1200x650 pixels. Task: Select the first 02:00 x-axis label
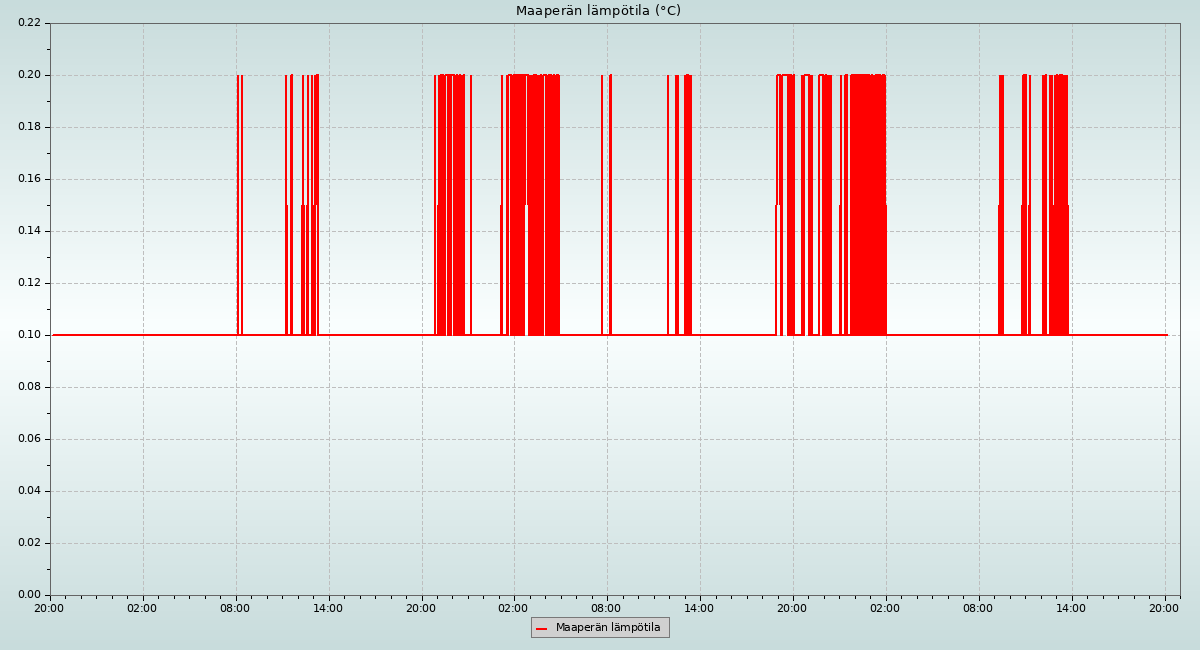[142, 608]
